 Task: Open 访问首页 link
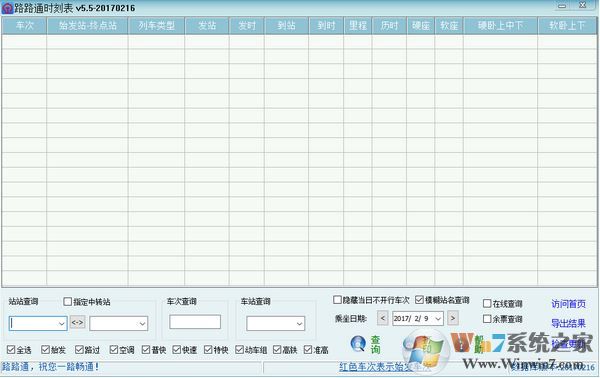[x=568, y=304]
